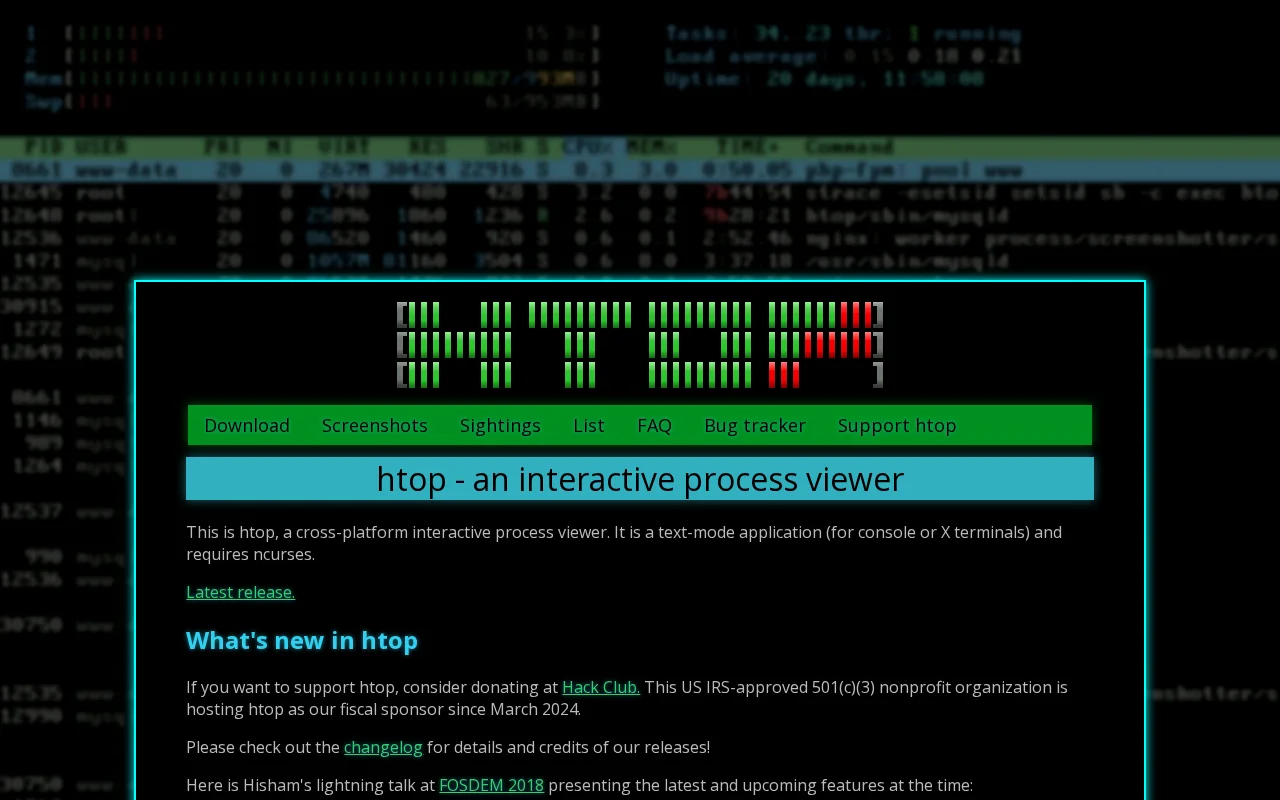Click the text 'Here is Hisham's lightning talk at'

click(310, 785)
